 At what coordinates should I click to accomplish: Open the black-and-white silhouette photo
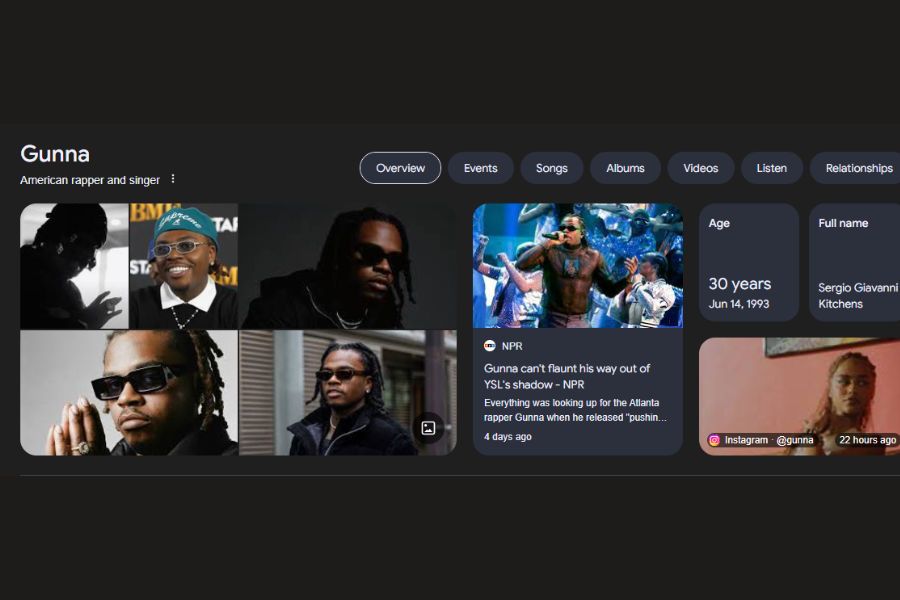click(x=75, y=266)
